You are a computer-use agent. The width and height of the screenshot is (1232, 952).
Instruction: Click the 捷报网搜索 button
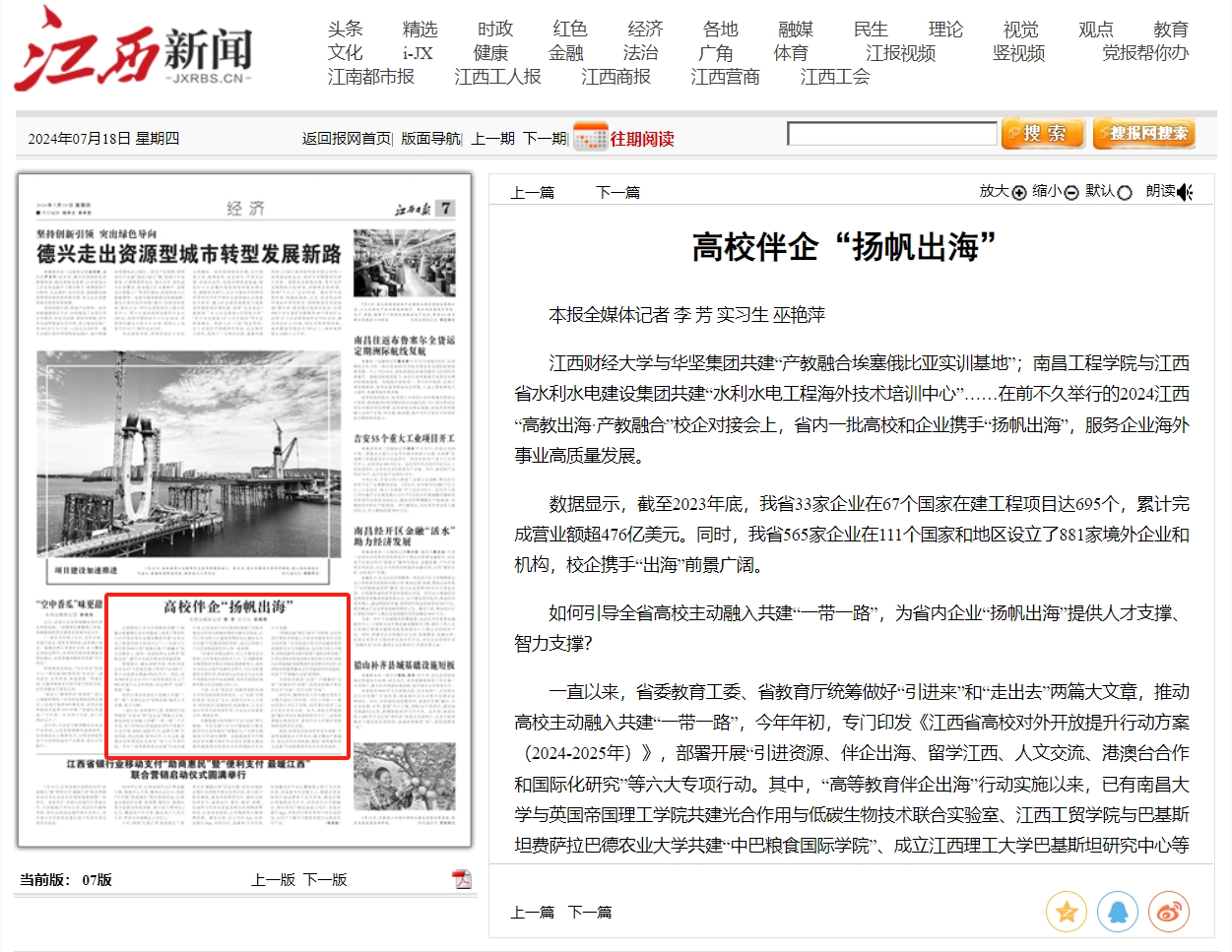point(1143,133)
